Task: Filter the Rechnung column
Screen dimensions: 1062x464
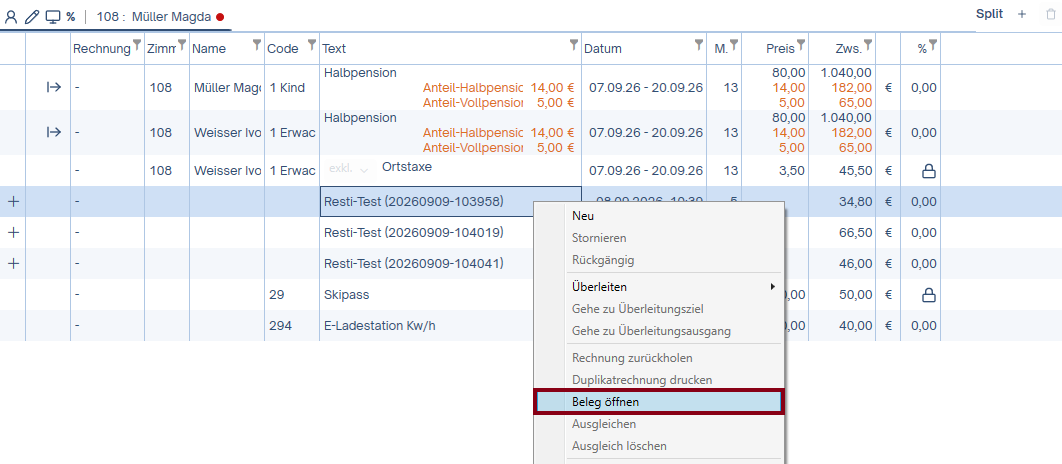Action: [x=137, y=45]
